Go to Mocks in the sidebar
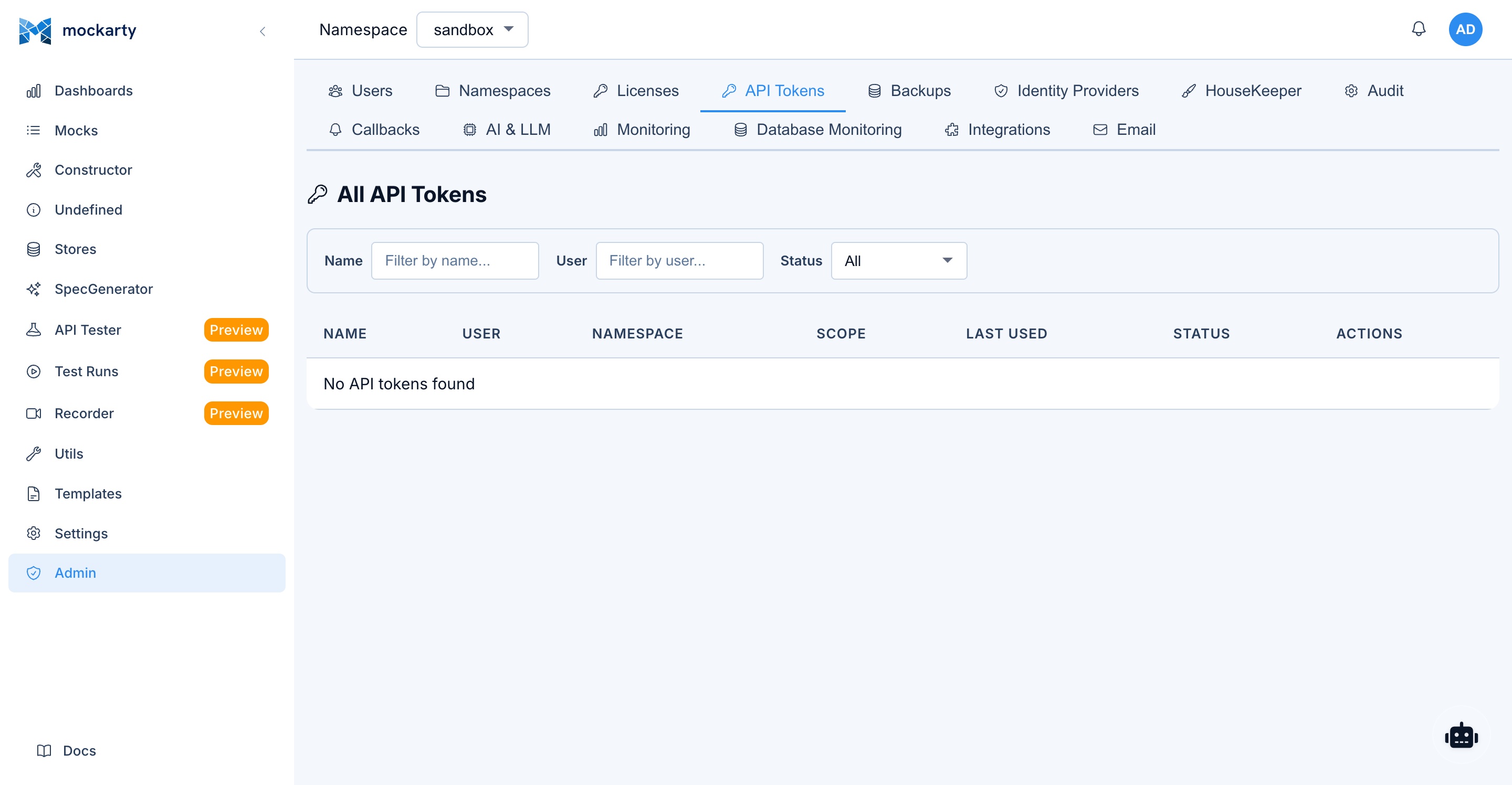This screenshot has height=785, width=1512. (147, 130)
